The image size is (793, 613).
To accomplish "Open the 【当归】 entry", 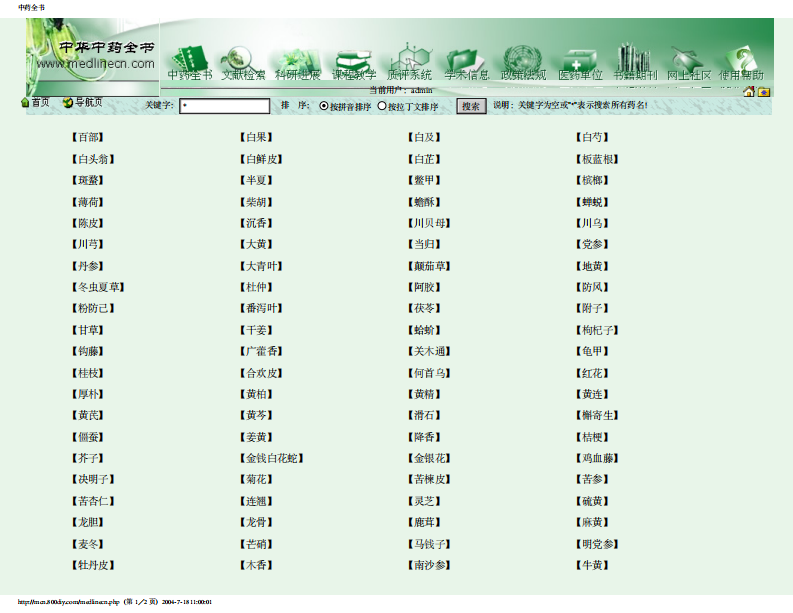I will (424, 244).
